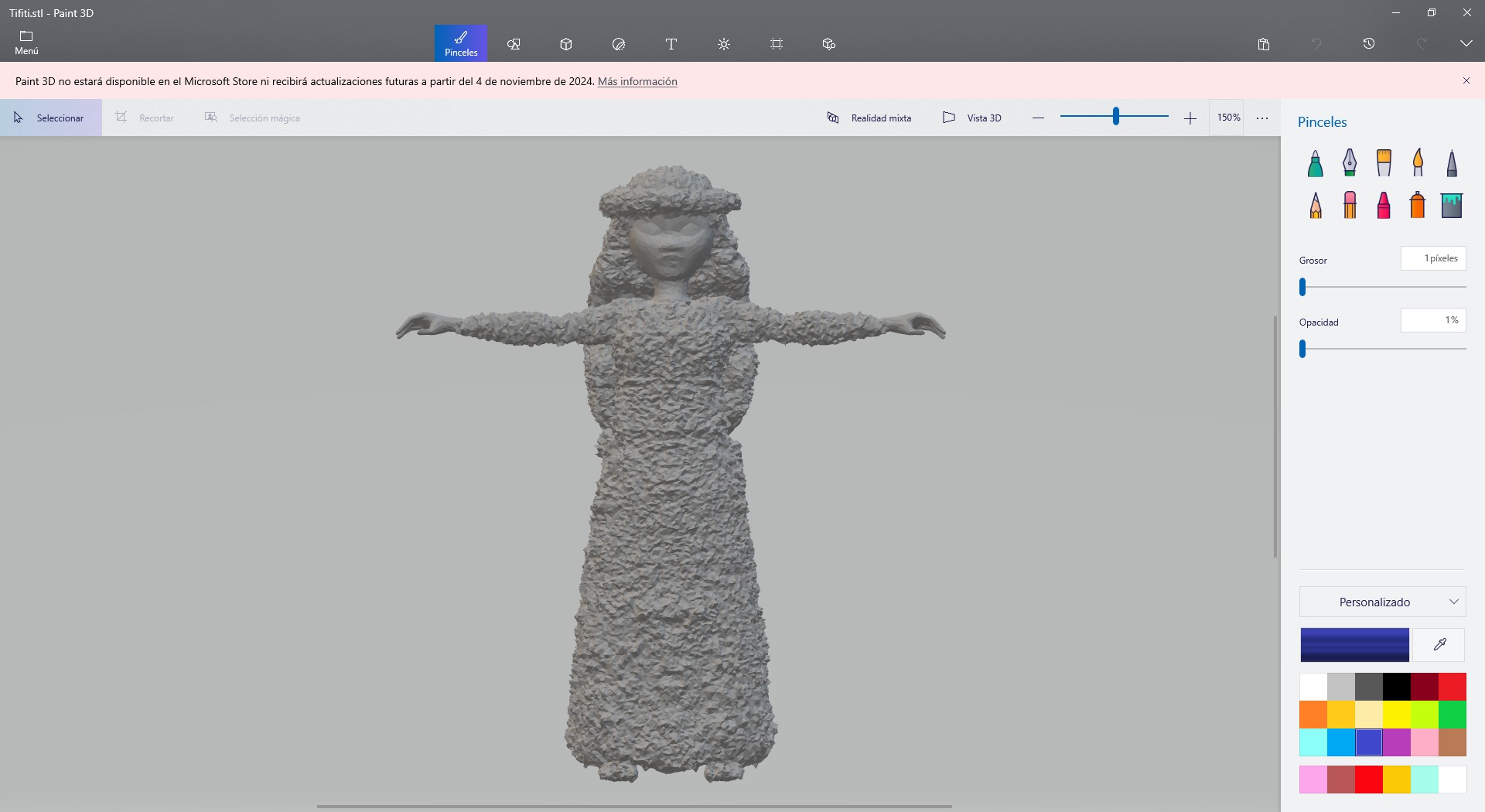Viewport: 1485px width, 812px height.
Task: Click the zoom in plus button
Action: tap(1190, 118)
